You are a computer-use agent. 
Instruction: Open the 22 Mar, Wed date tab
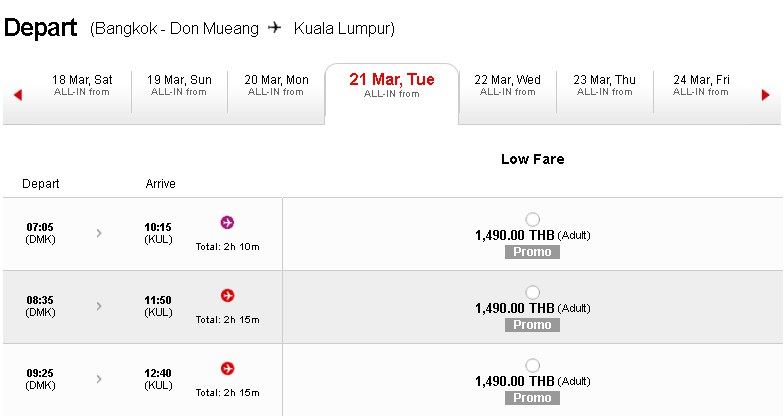click(508, 85)
